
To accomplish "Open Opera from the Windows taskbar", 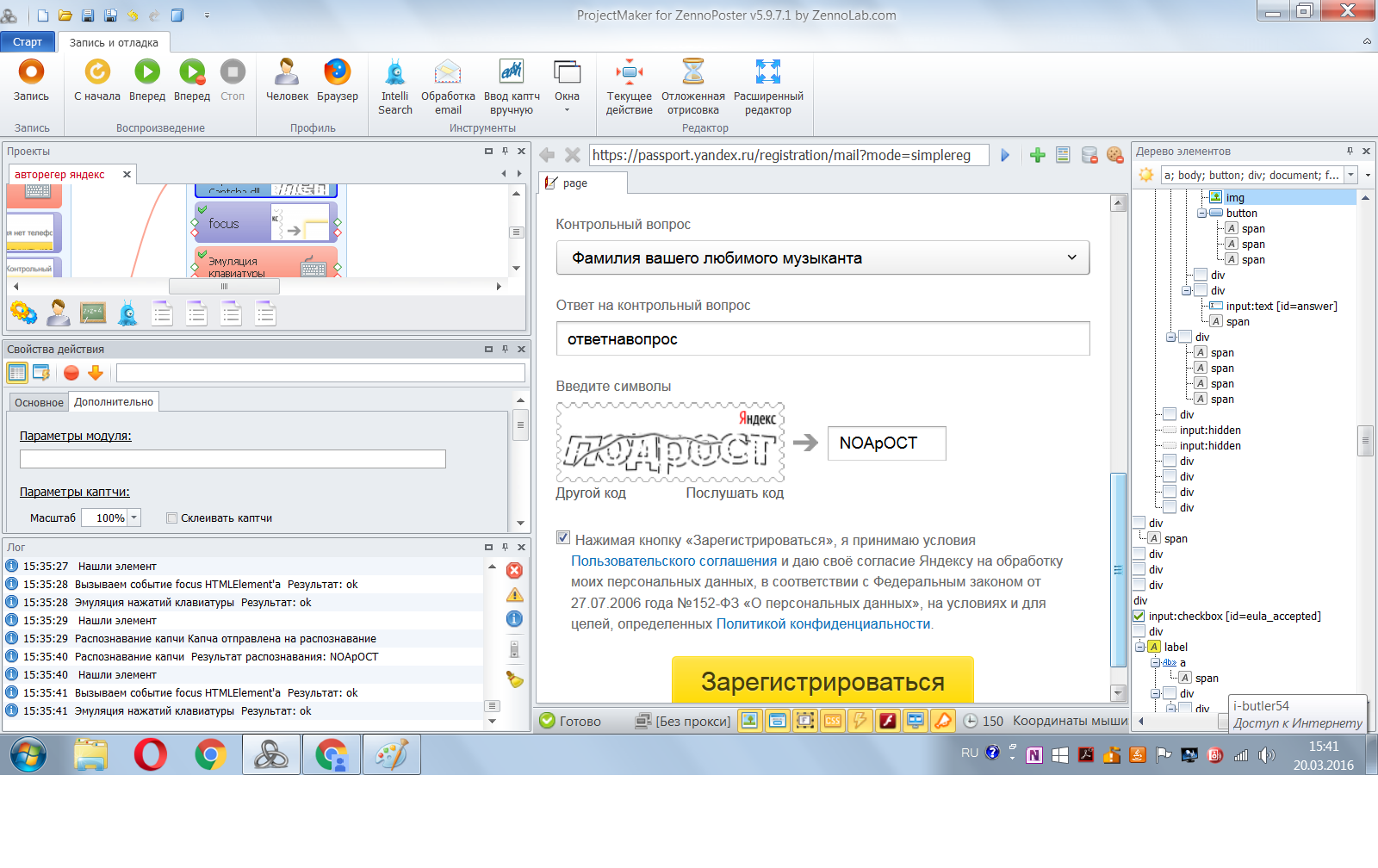I will point(151,755).
